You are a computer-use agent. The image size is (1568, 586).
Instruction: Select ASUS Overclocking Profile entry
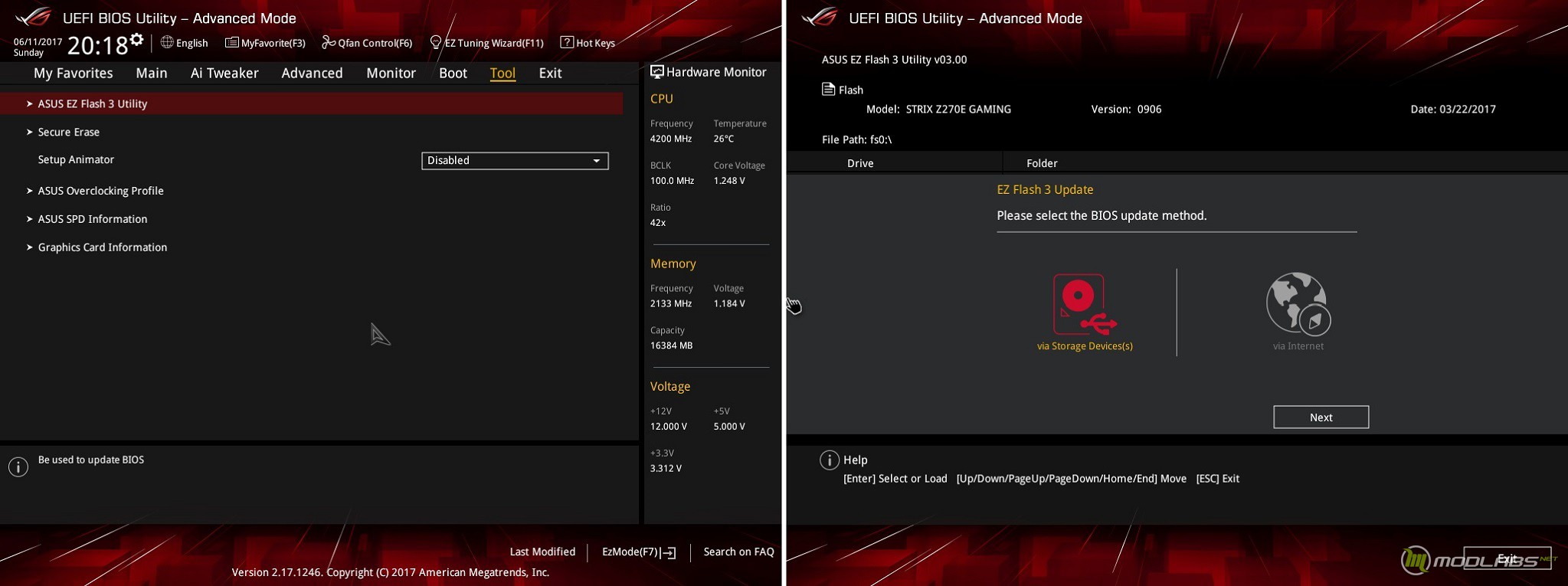coord(100,191)
